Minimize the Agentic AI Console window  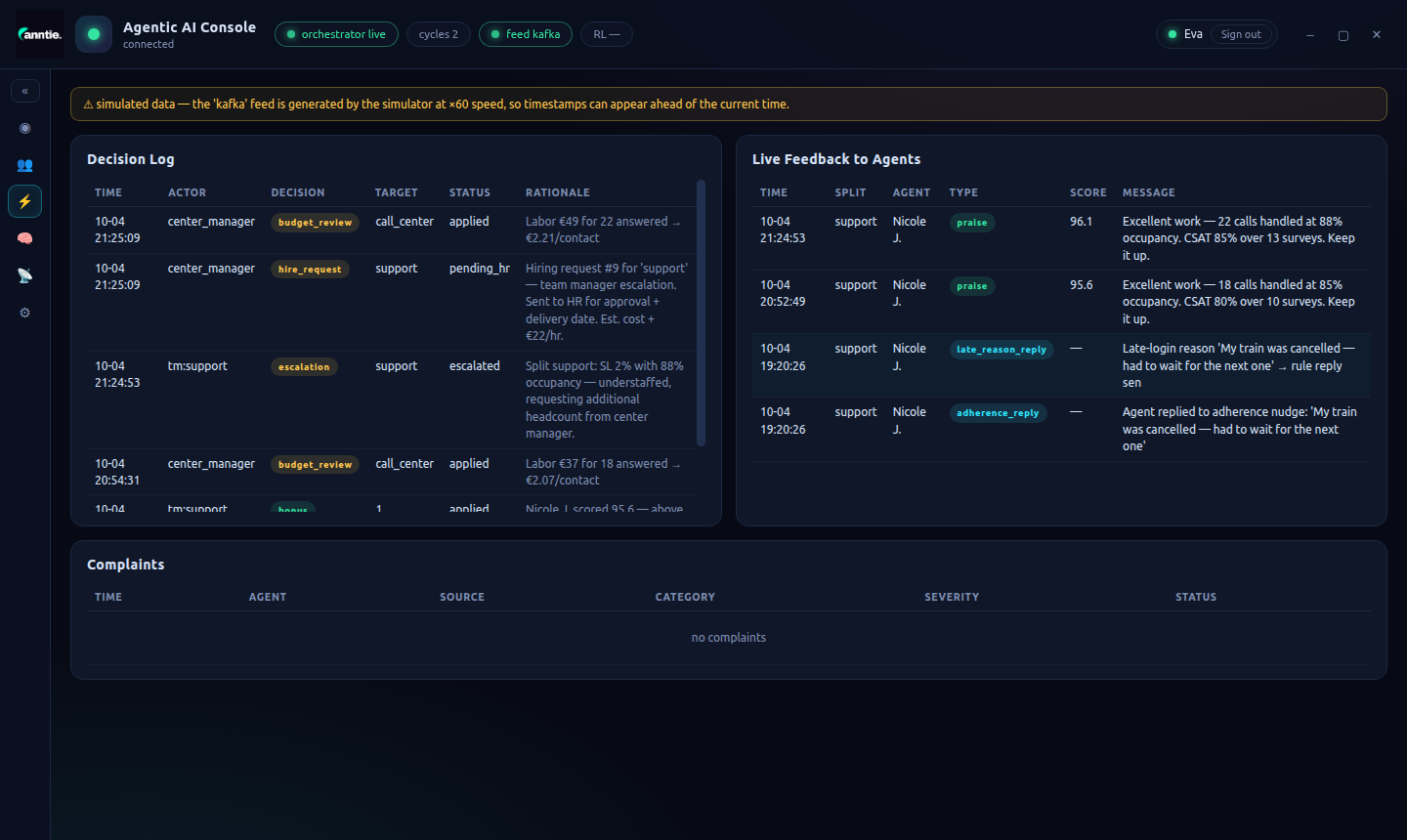coord(1310,35)
